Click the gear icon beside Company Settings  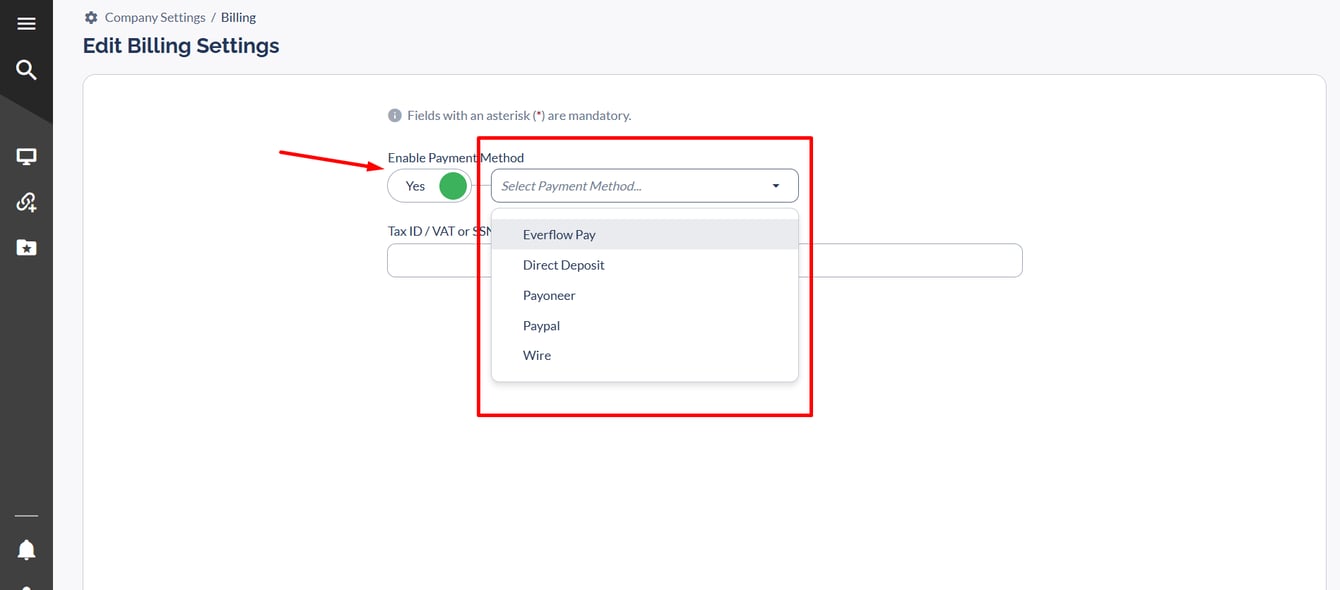point(91,18)
